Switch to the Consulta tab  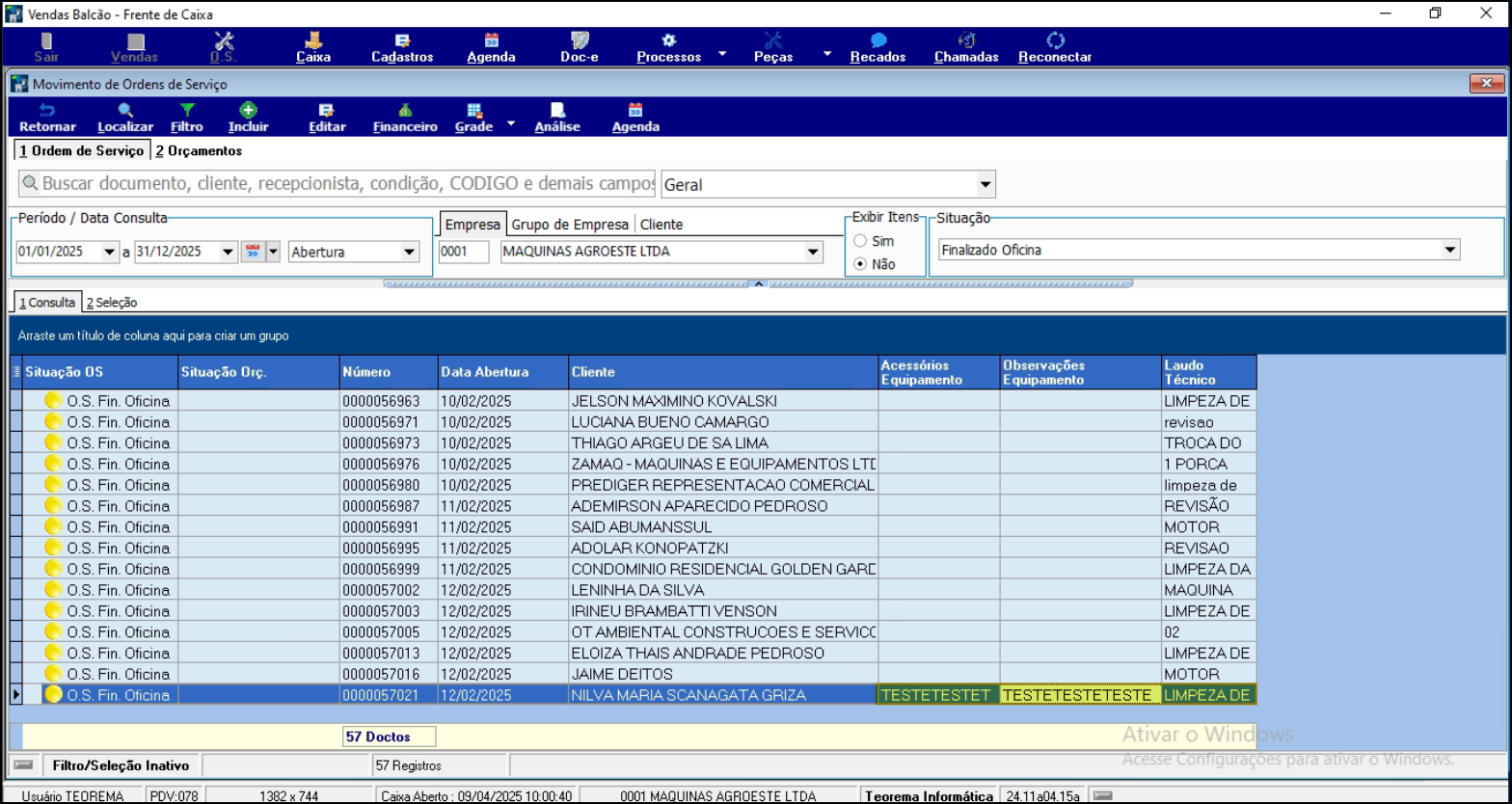(47, 302)
